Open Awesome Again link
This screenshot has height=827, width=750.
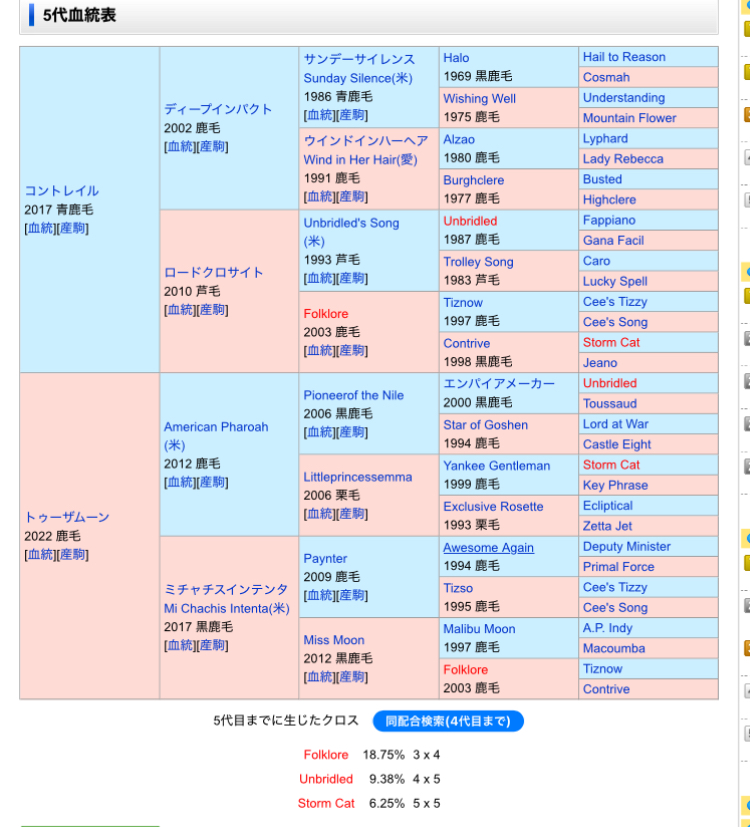pyautogui.click(x=488, y=547)
